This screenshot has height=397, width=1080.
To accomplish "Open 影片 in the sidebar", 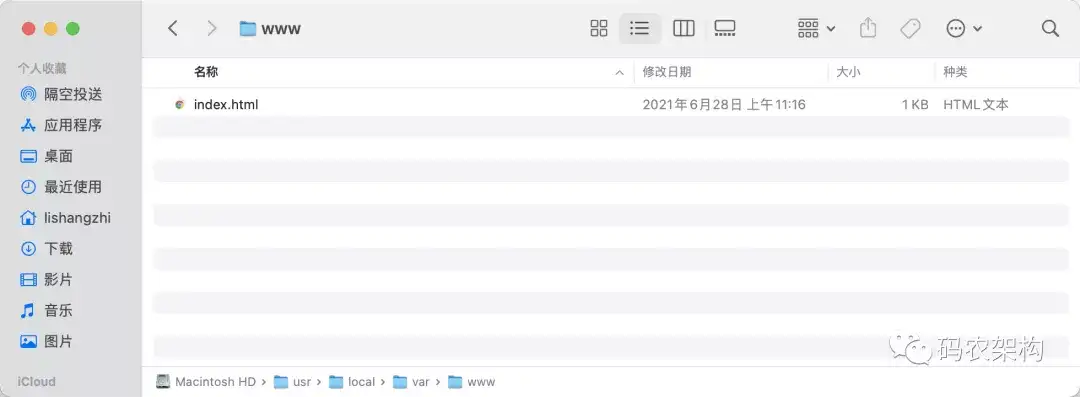I will pyautogui.click(x=59, y=280).
